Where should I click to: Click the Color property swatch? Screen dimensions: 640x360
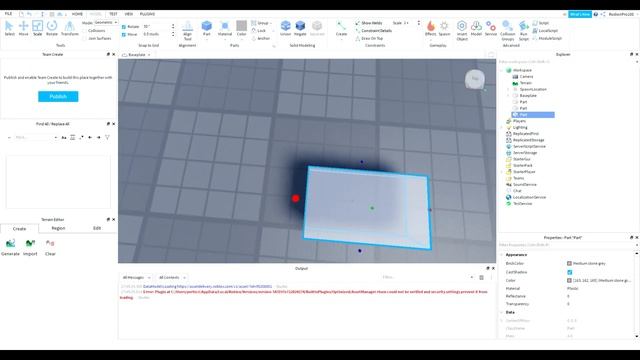(x=569, y=281)
